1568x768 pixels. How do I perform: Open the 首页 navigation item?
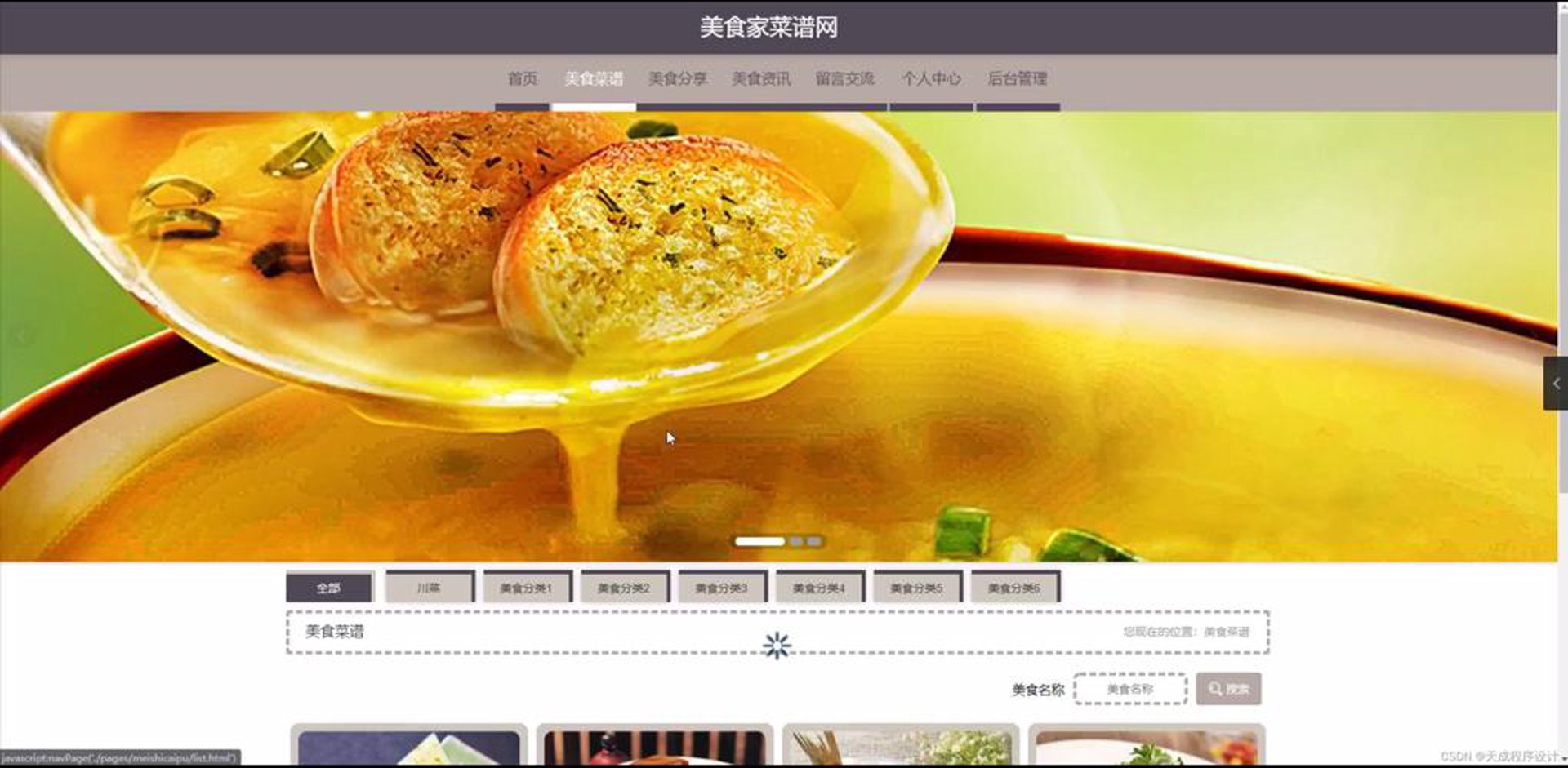522,79
